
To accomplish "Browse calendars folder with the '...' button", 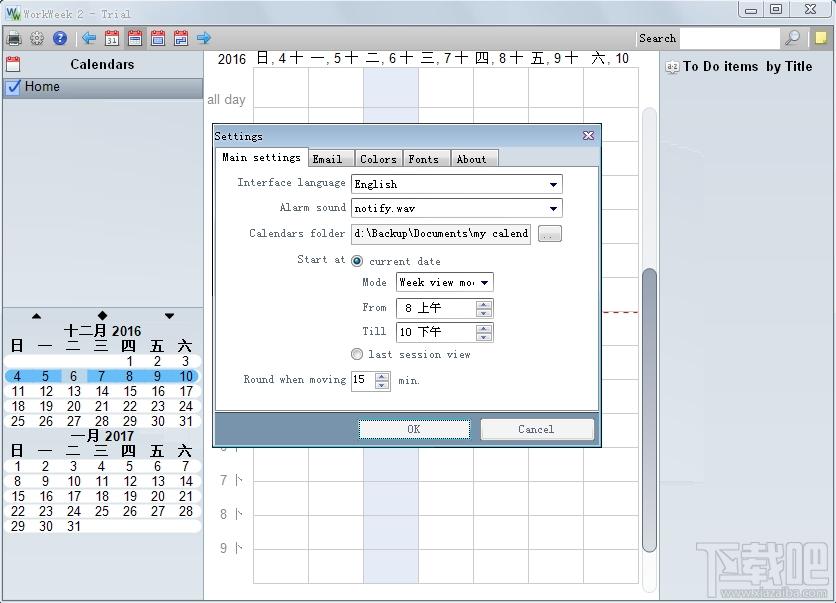I will pos(550,234).
